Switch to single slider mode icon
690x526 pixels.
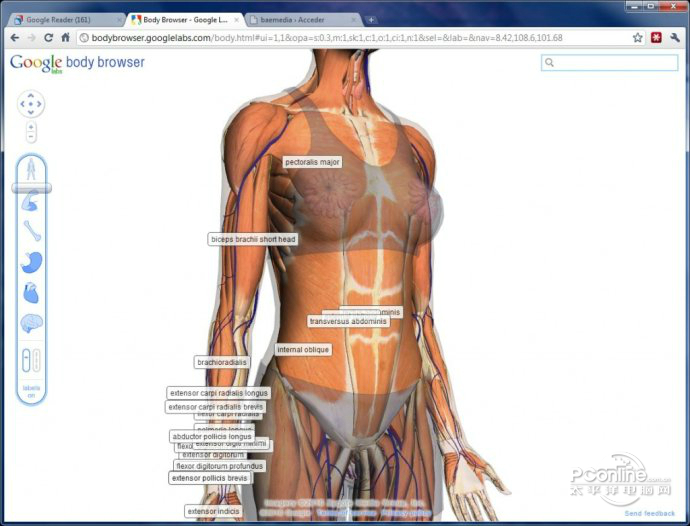point(26,360)
